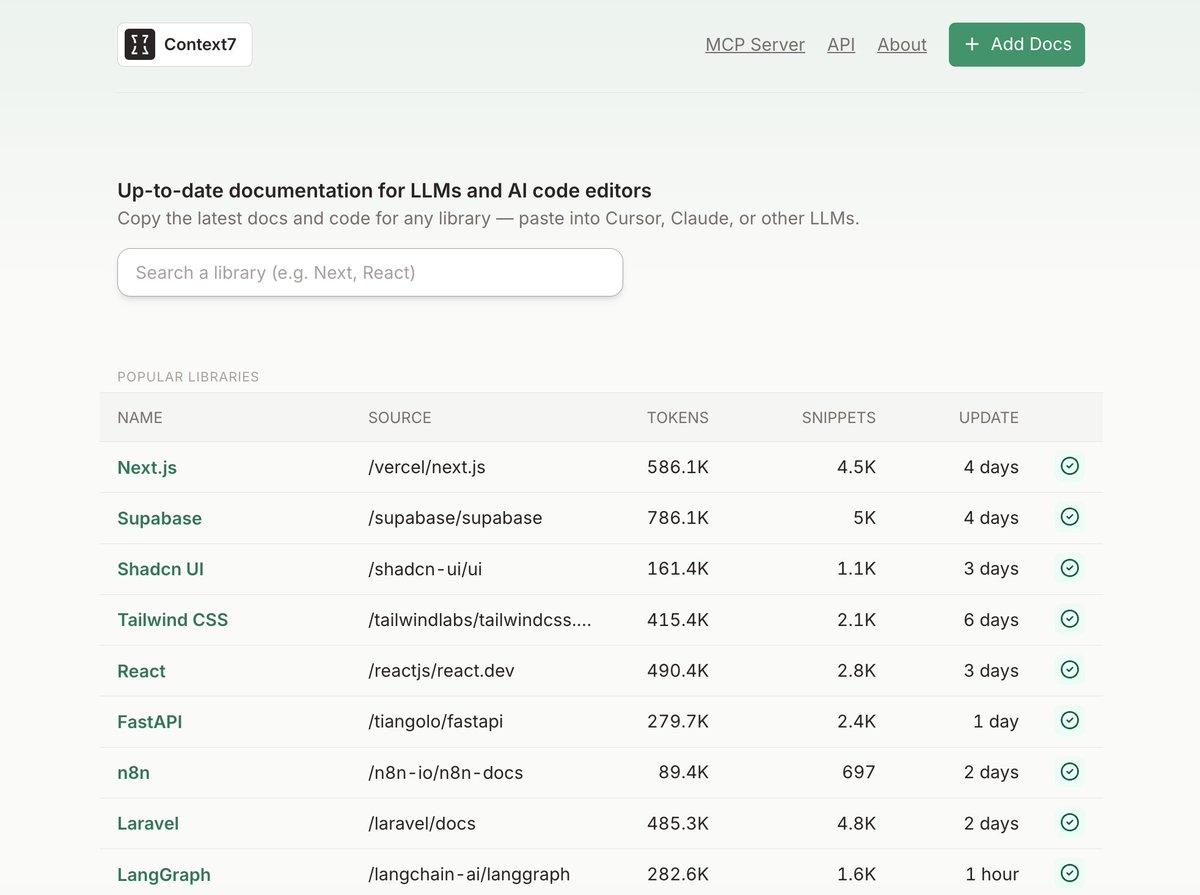Screen dimensions: 1200x895
Task: Click the checkmark status icon for Supabase
Action: (x=1069, y=517)
